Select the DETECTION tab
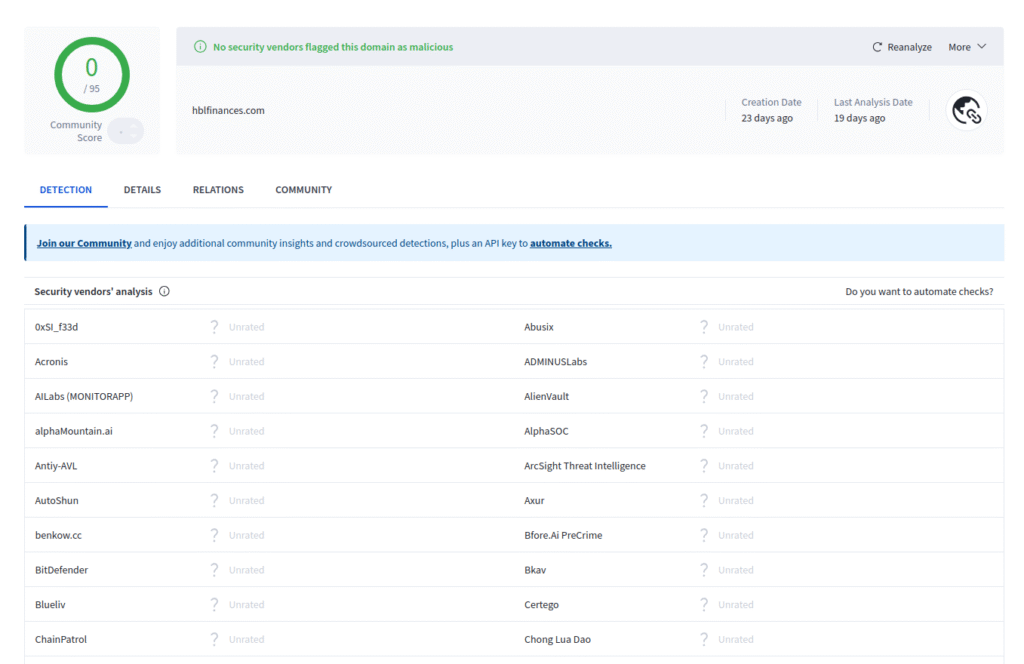 [x=65, y=189]
